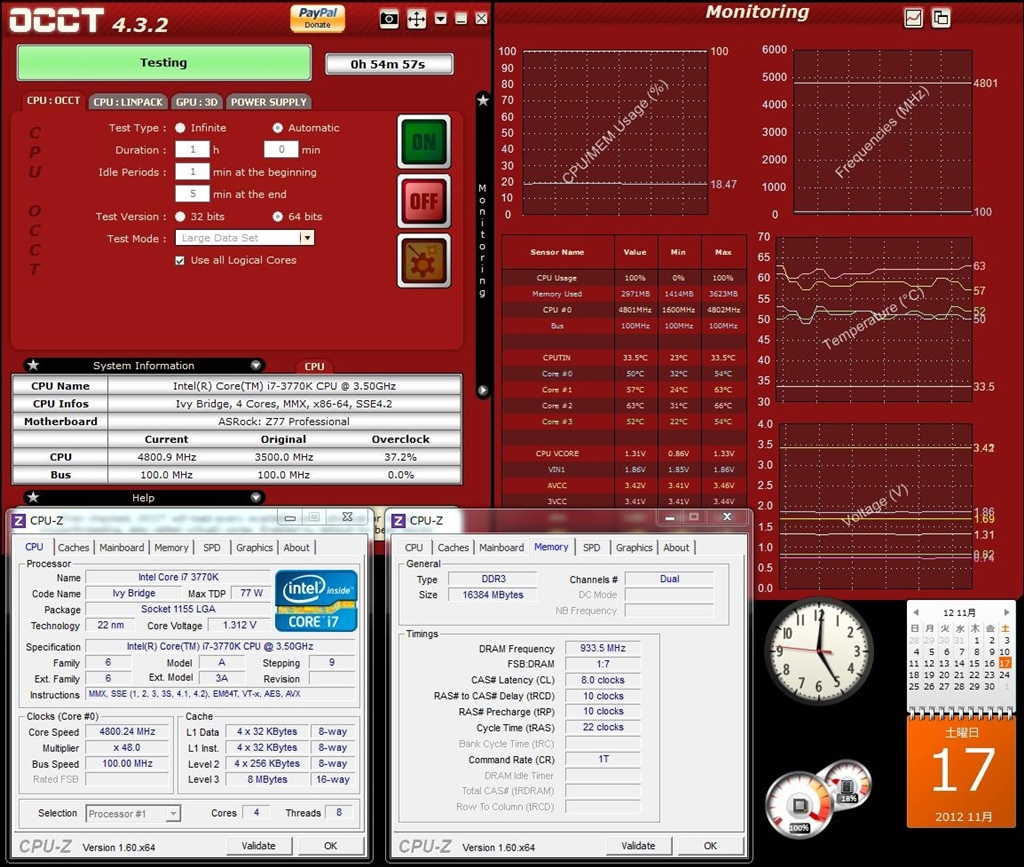The image size is (1024, 867).
Task: Open the SPD tab in the CPU-Z memory window
Action: click(x=592, y=548)
